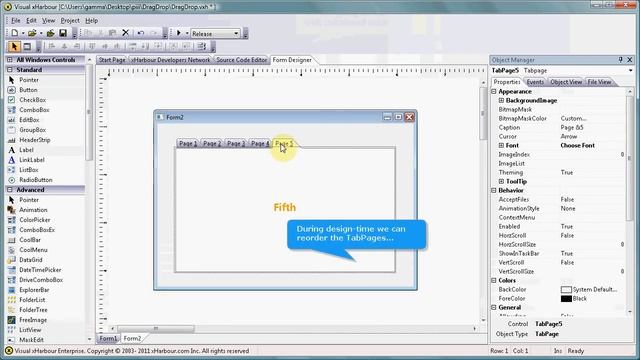Expand the Font property node

click(501, 145)
